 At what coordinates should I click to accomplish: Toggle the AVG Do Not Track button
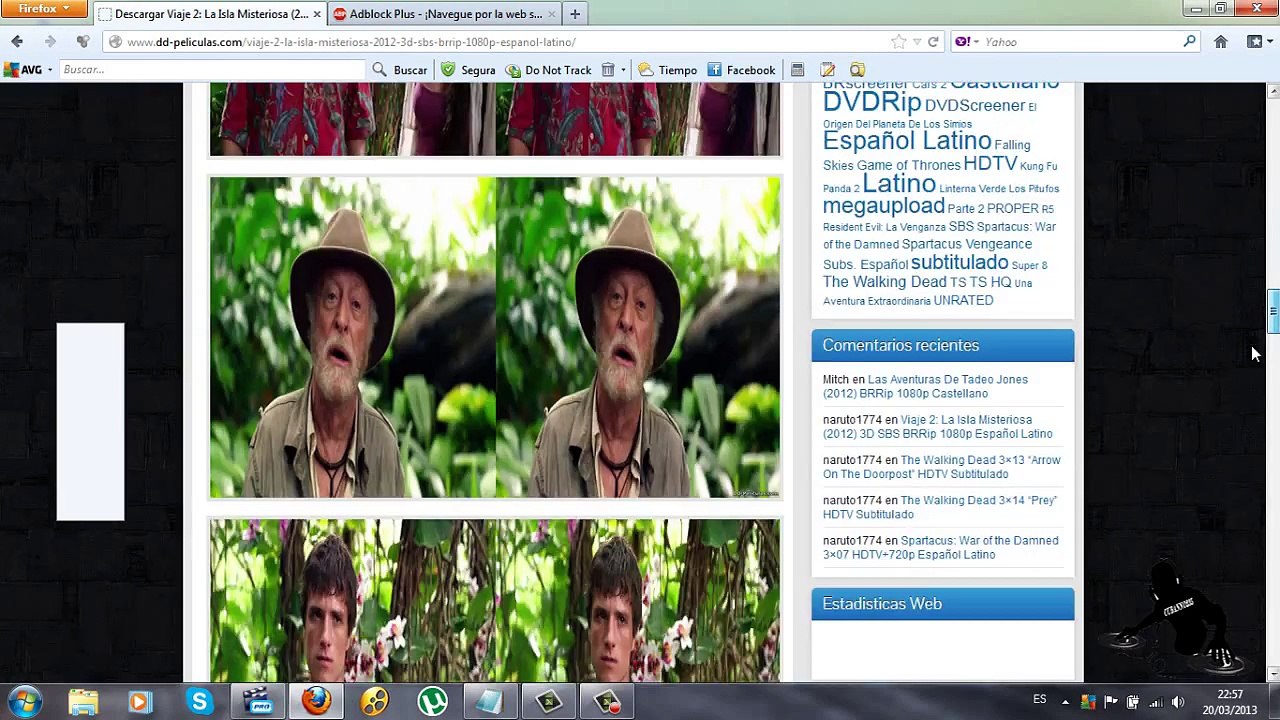(548, 70)
